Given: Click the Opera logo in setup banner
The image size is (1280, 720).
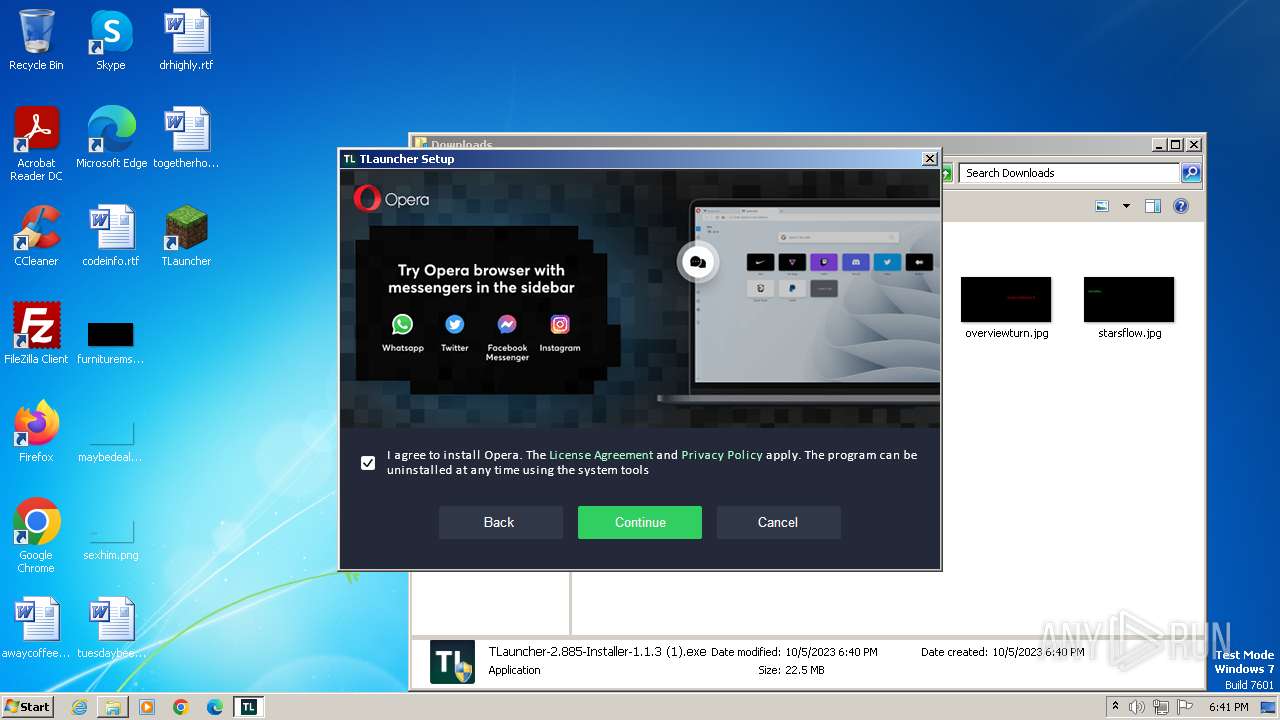Looking at the screenshot, I should 391,198.
